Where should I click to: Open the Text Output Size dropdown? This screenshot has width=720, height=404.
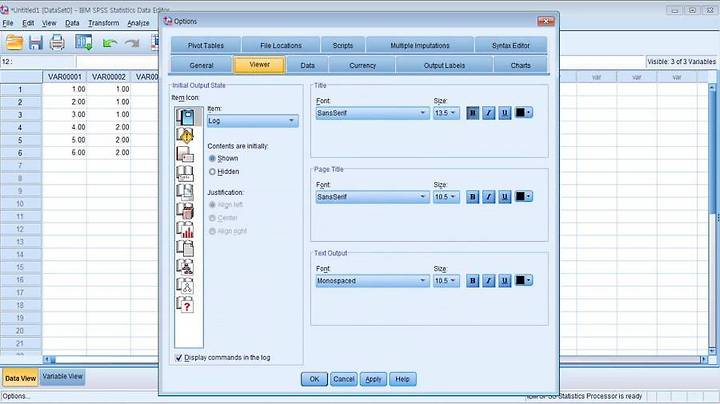pyautogui.click(x=446, y=281)
